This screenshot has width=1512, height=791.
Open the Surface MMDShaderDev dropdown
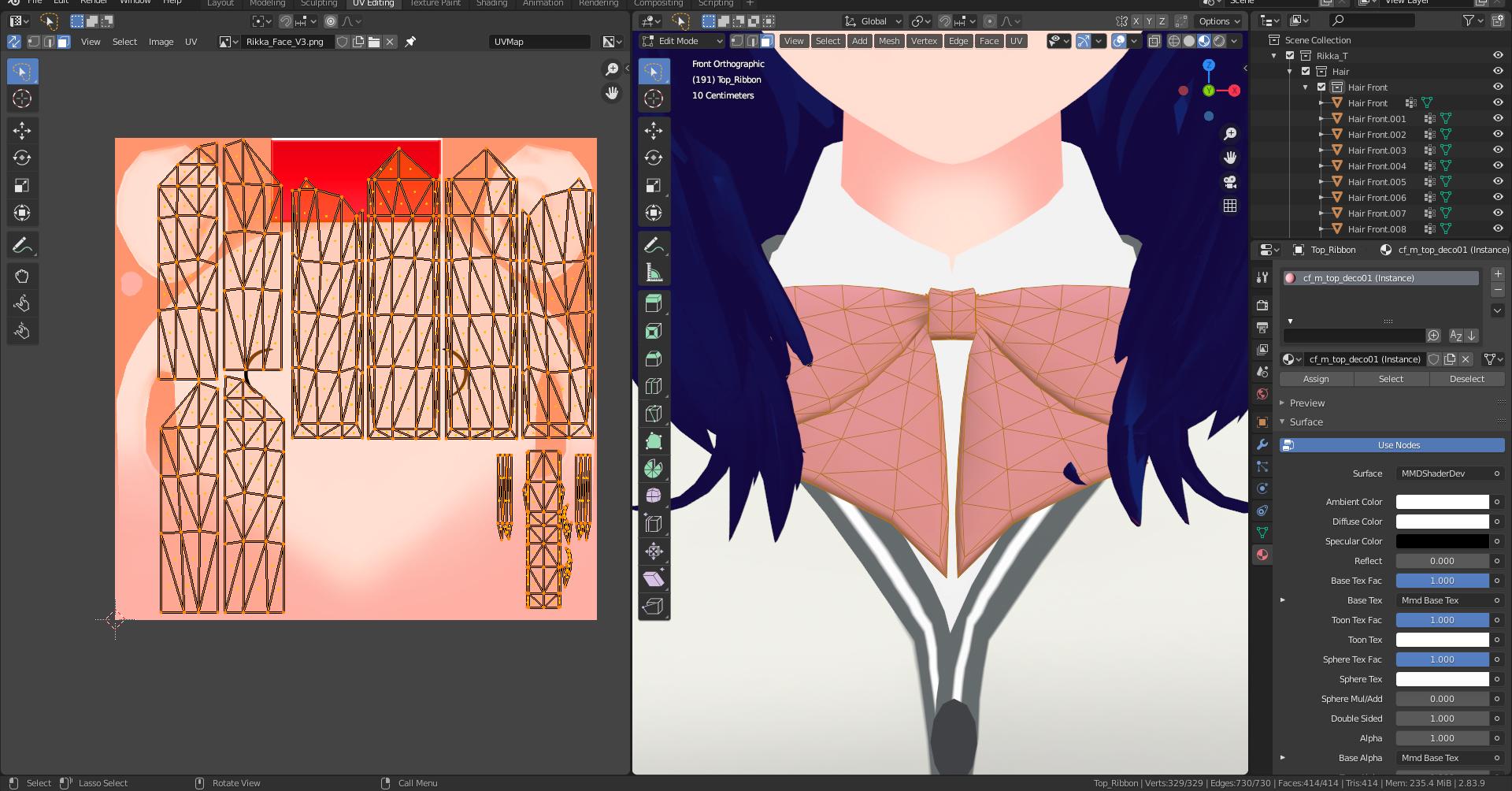click(1451, 473)
